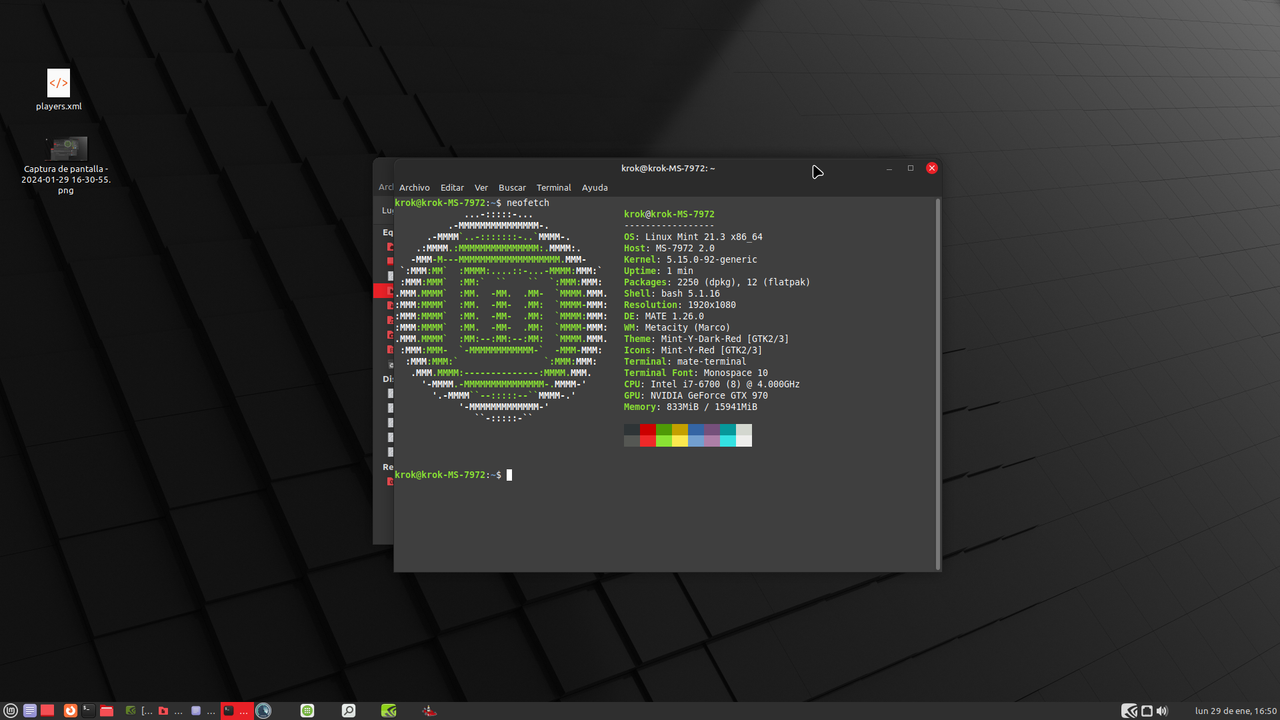Image resolution: width=1280 pixels, height=720 pixels.
Task: Click the CPU: Intel i7-6700 line
Action: (x=712, y=384)
